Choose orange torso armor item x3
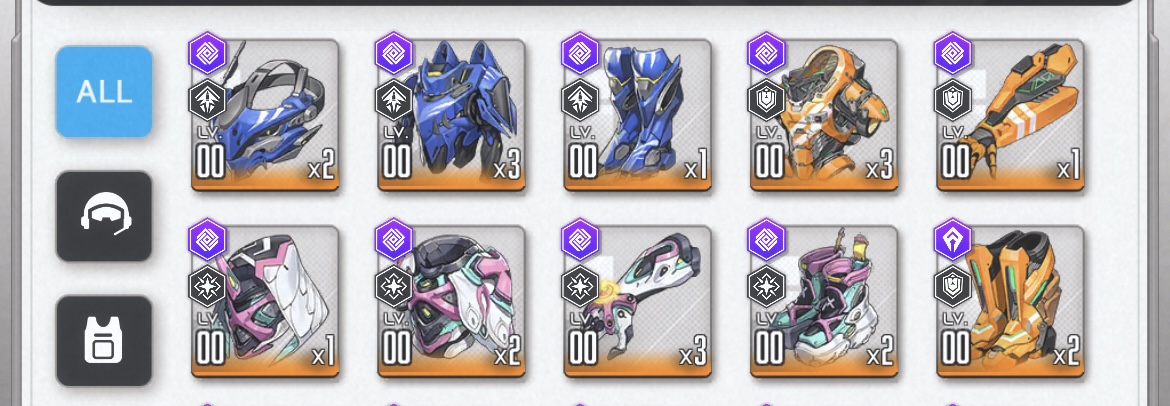The image size is (1170, 406). pyautogui.click(x=825, y=116)
